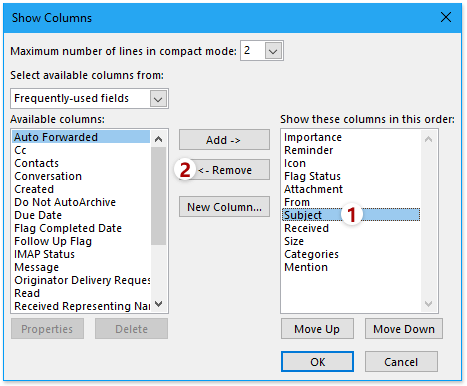
Task: Click shown columns list scroll down arrow
Action: coord(429,304)
